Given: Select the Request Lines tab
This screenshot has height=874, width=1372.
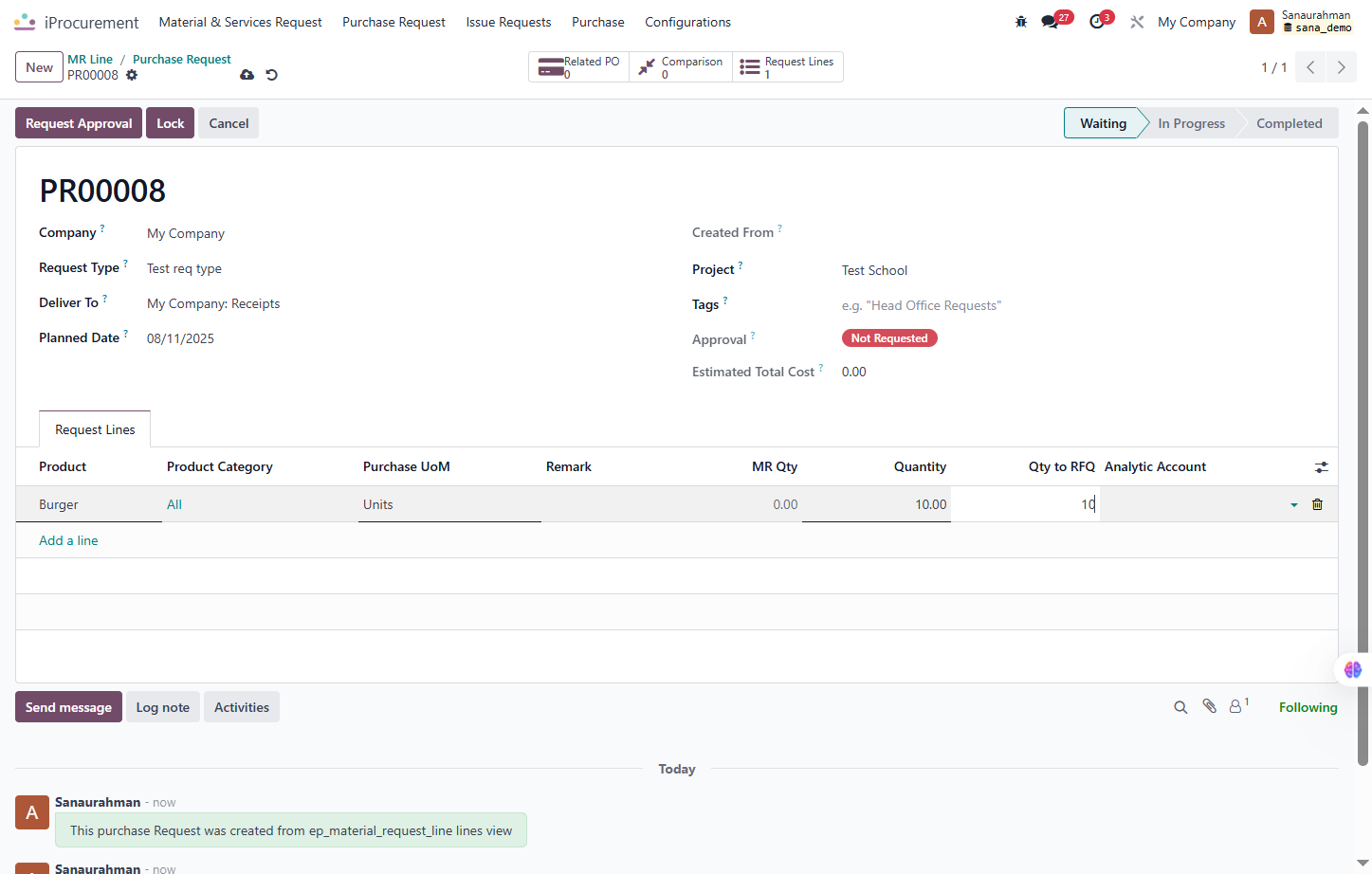Looking at the screenshot, I should point(95,429).
